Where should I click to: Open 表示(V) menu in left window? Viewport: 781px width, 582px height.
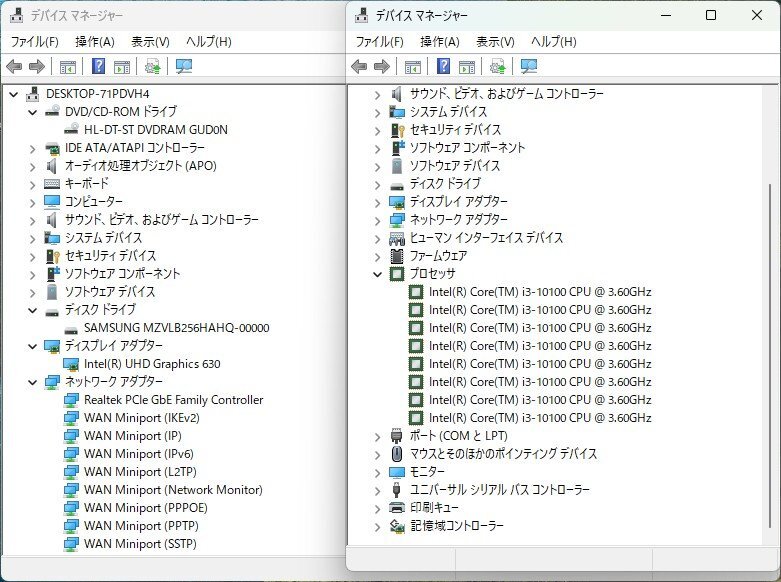pyautogui.click(x=150, y=41)
